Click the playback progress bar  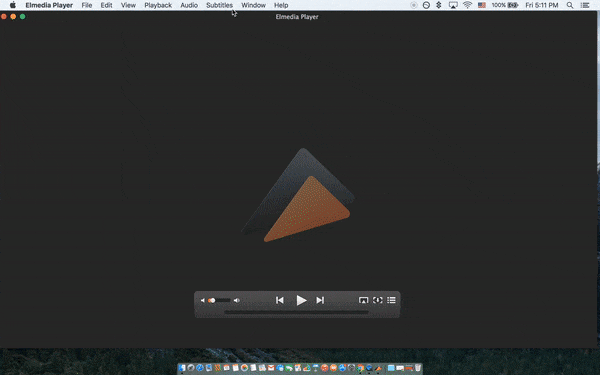tap(297, 312)
